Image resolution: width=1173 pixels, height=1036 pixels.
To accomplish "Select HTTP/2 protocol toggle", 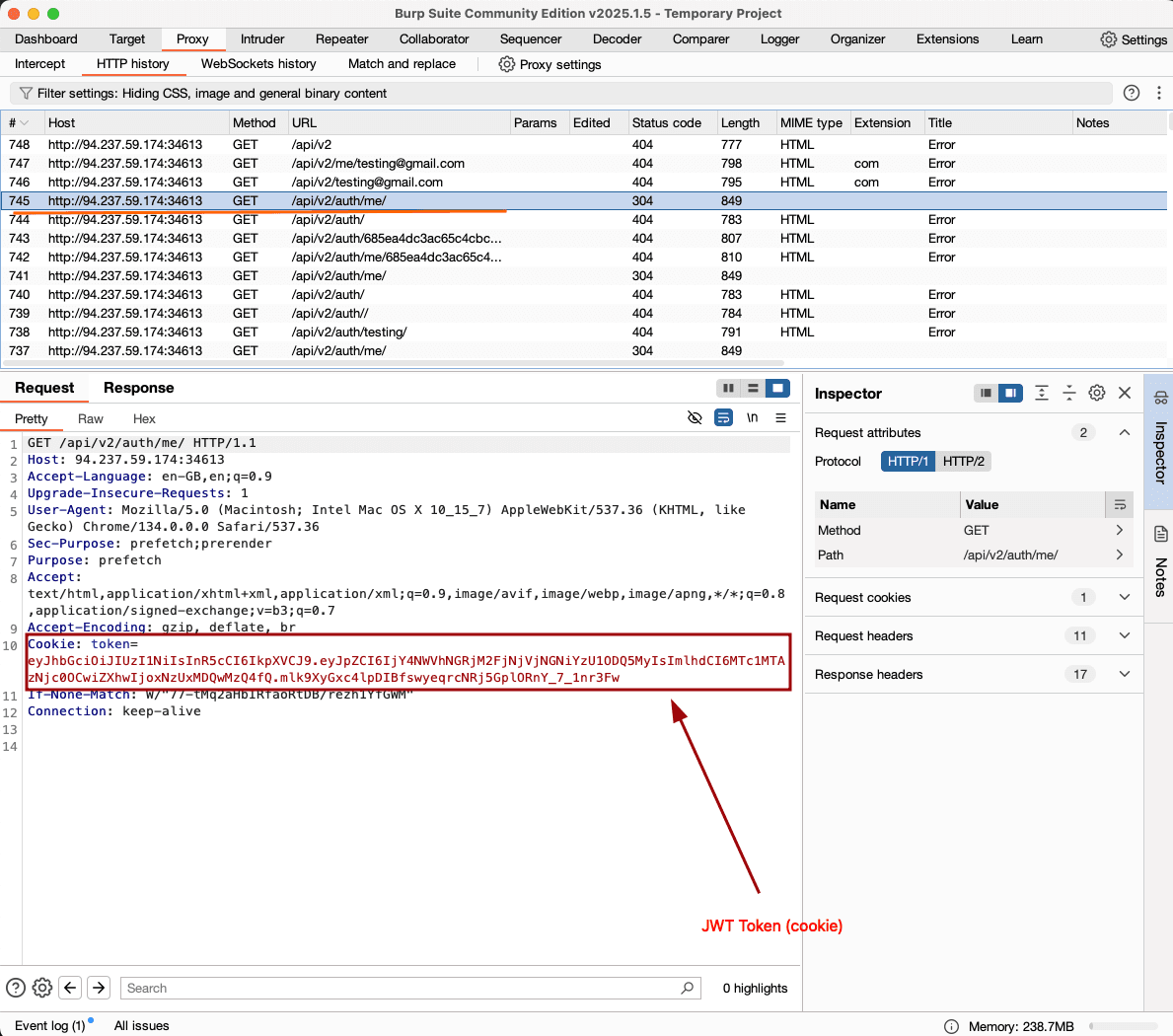I will coord(964,462).
